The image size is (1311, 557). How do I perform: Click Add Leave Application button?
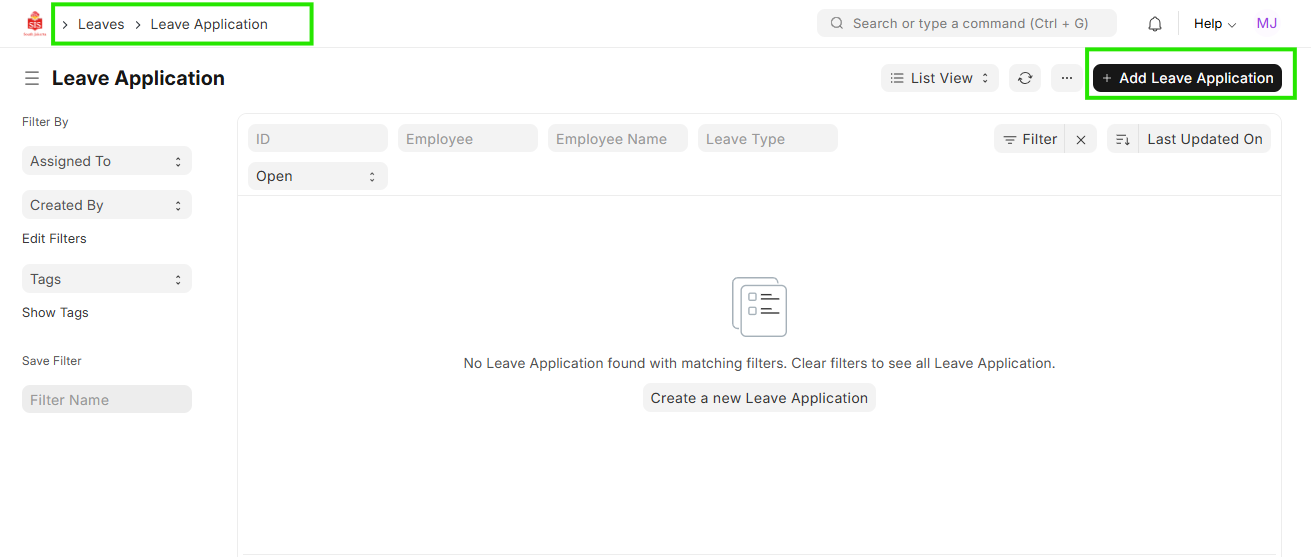click(1187, 78)
